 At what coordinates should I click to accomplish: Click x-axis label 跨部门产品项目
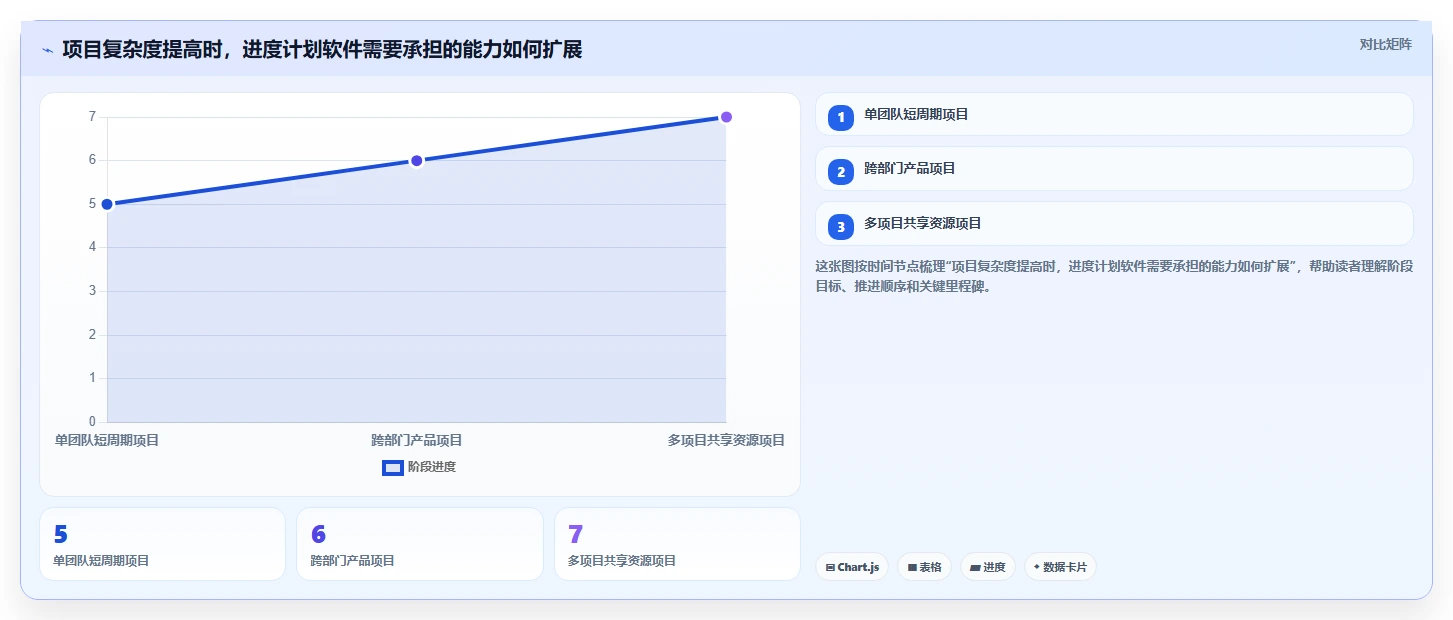click(x=417, y=440)
